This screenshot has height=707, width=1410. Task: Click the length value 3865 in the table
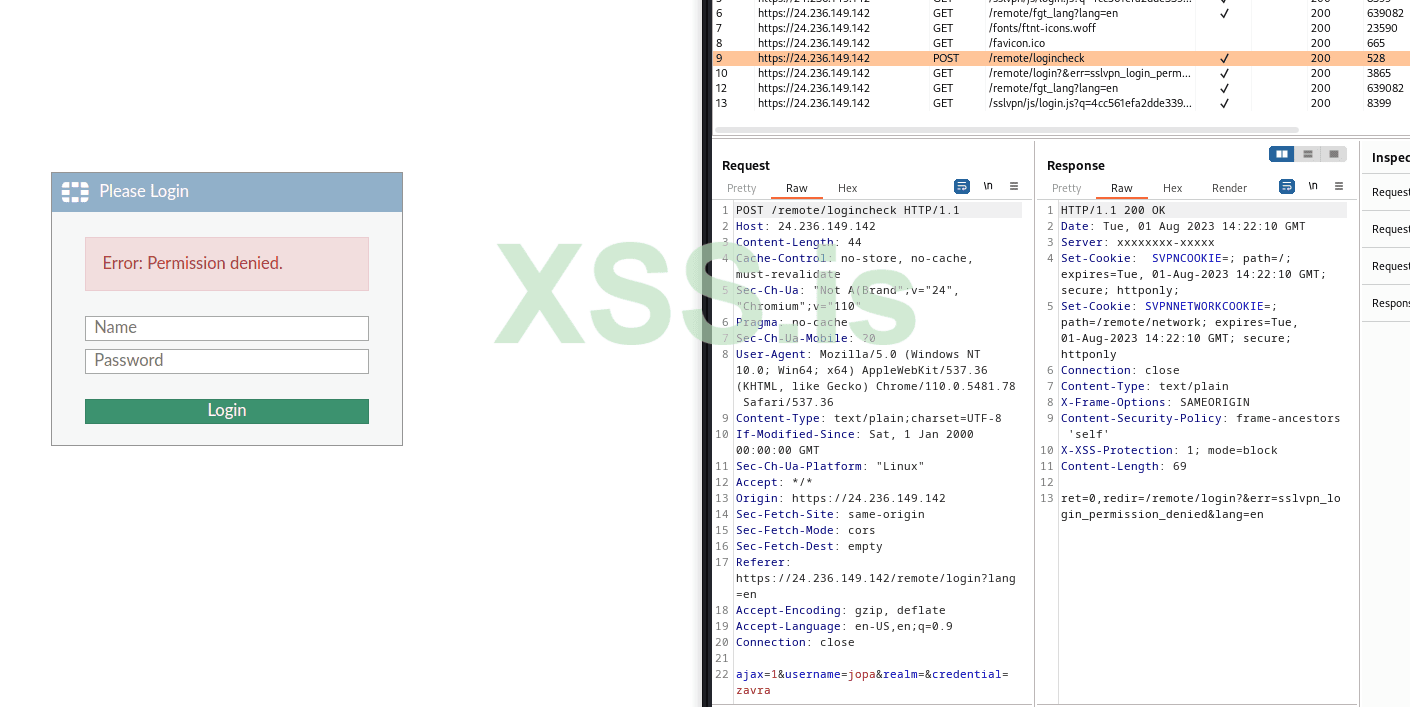pos(1379,73)
